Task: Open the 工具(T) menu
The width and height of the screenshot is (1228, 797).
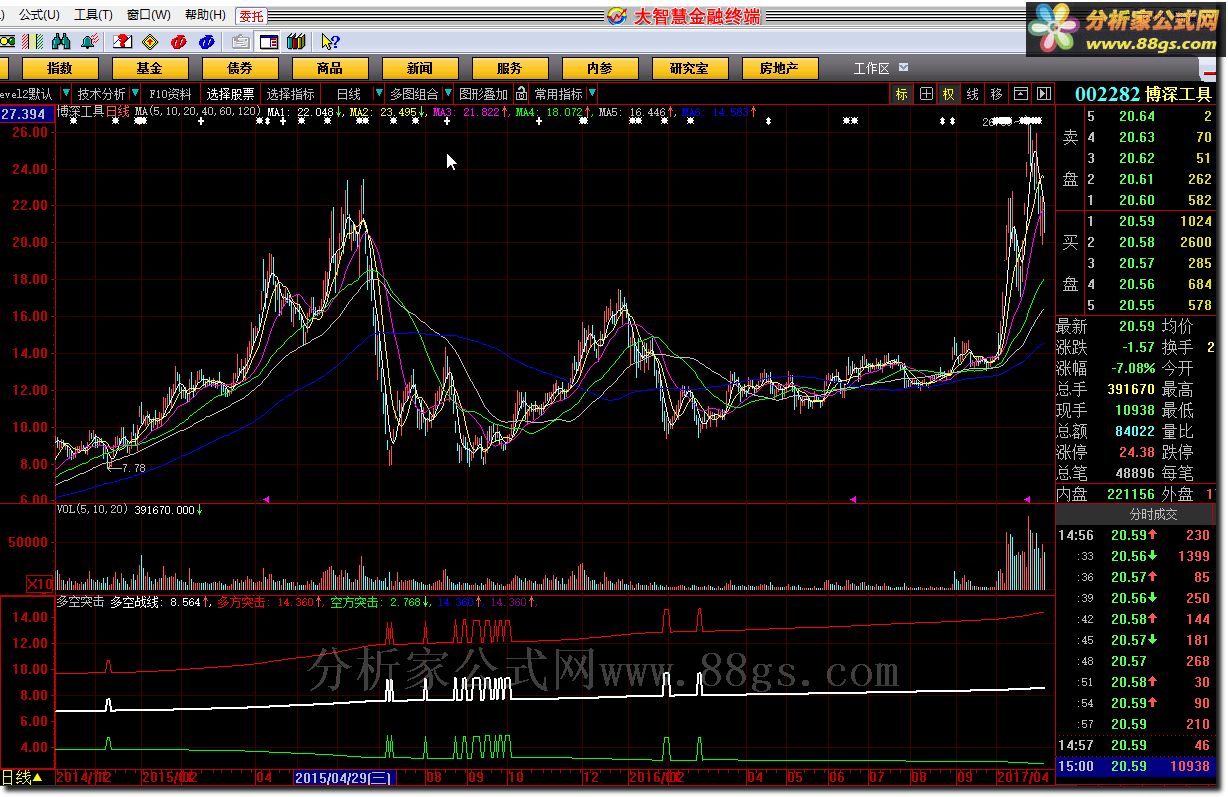Action: [93, 15]
